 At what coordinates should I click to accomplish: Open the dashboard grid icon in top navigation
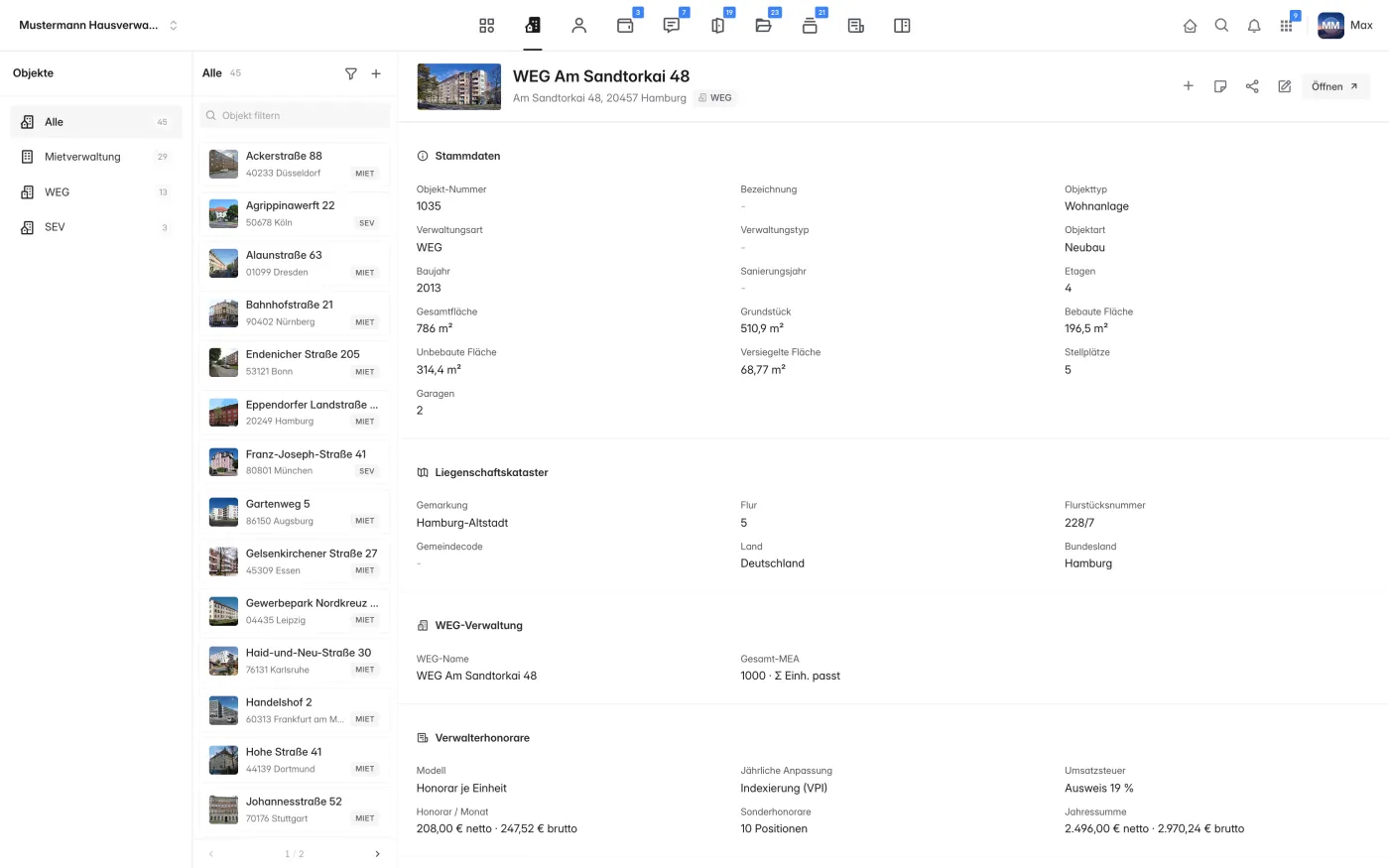(486, 26)
